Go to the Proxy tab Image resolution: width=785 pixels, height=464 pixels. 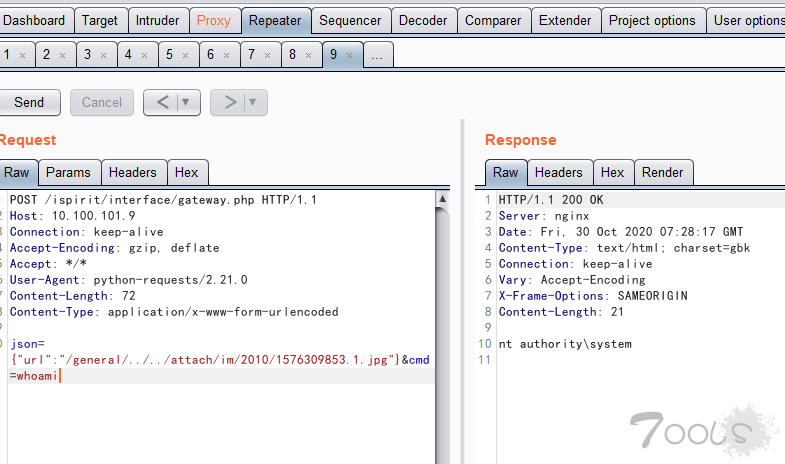pos(214,21)
